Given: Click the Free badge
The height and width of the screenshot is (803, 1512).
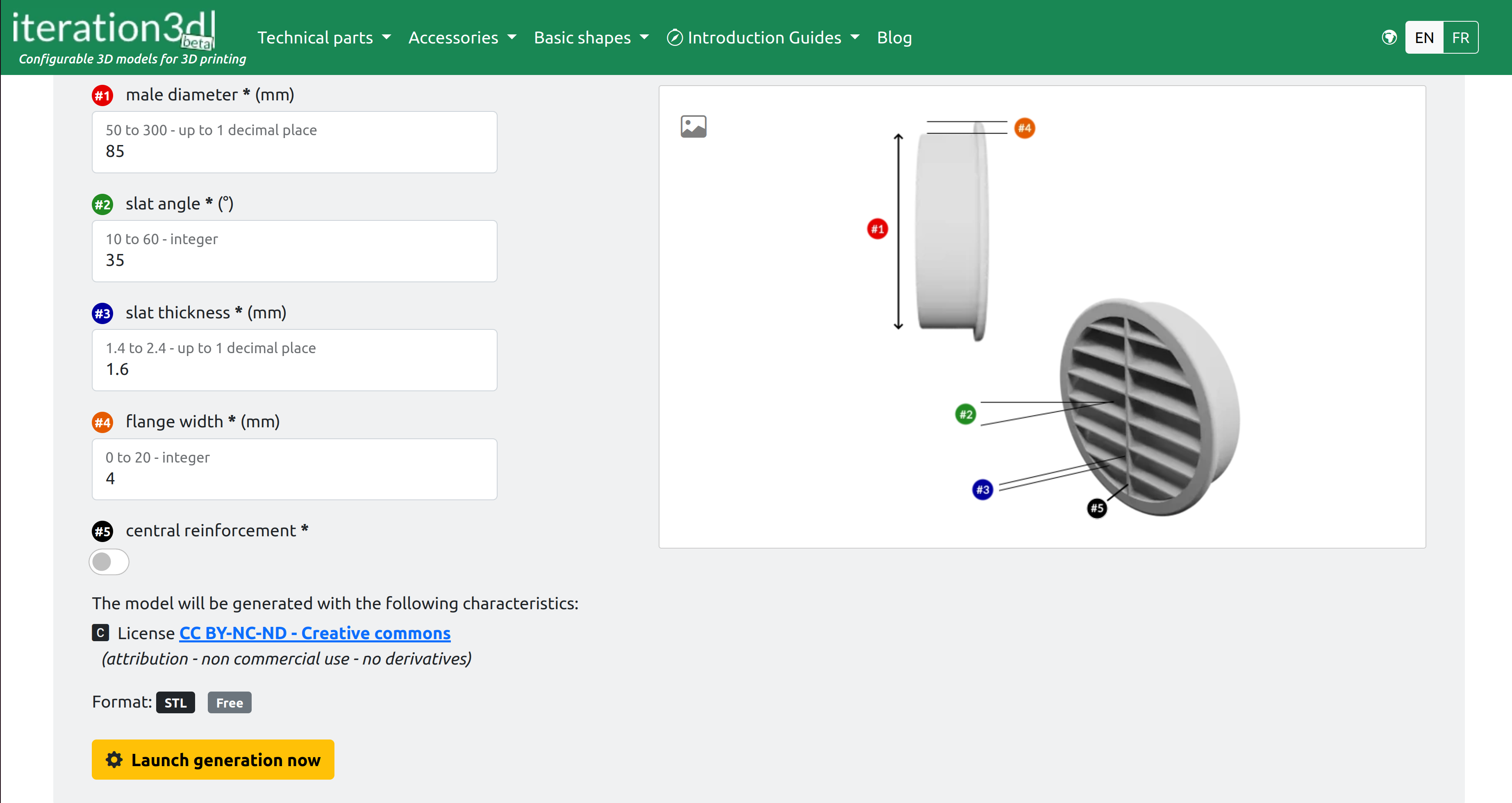Looking at the screenshot, I should click(230, 702).
